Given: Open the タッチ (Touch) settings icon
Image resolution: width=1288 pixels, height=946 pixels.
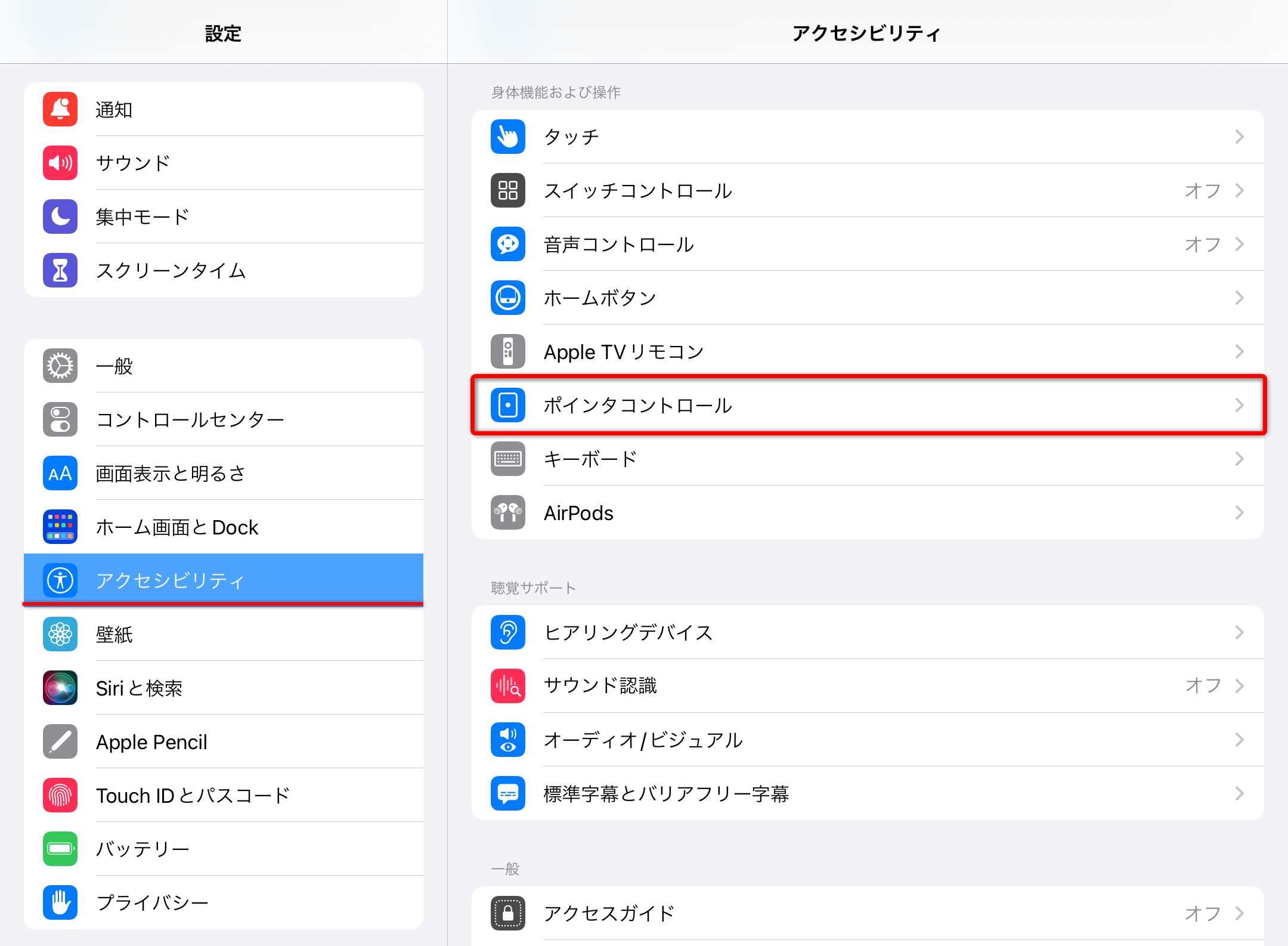Looking at the screenshot, I should click(507, 137).
